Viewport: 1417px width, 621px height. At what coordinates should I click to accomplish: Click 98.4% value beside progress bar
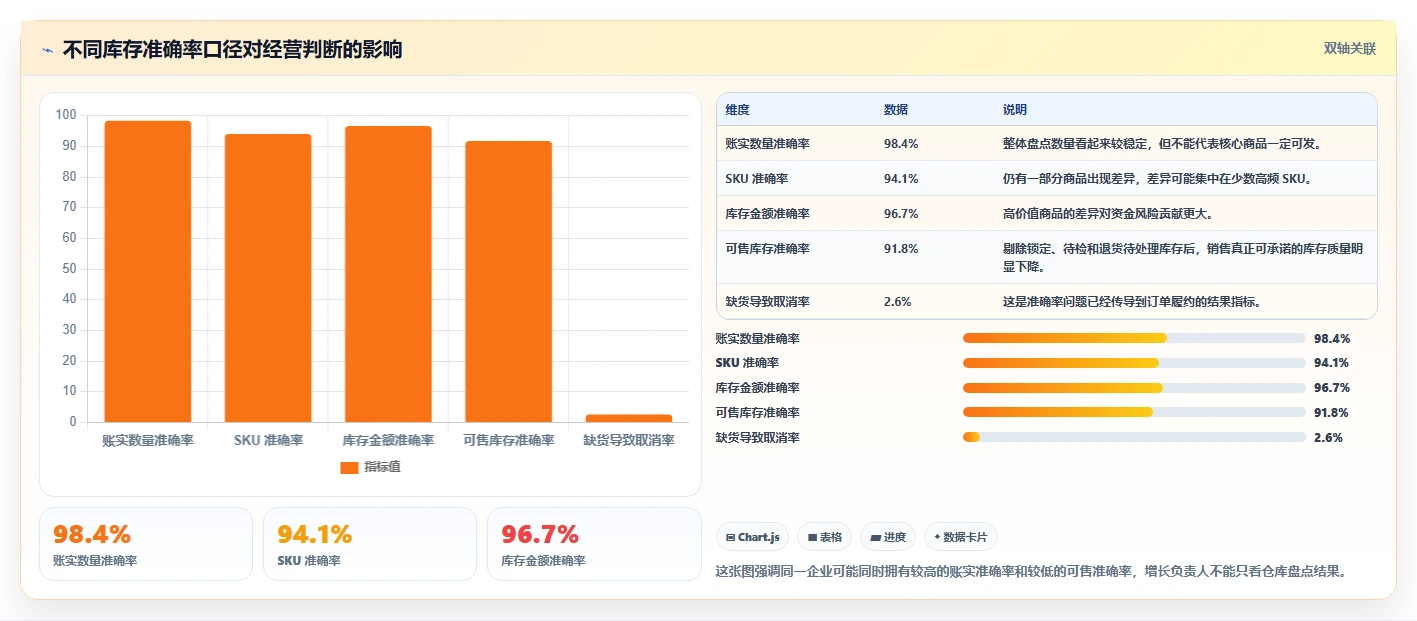click(1332, 338)
